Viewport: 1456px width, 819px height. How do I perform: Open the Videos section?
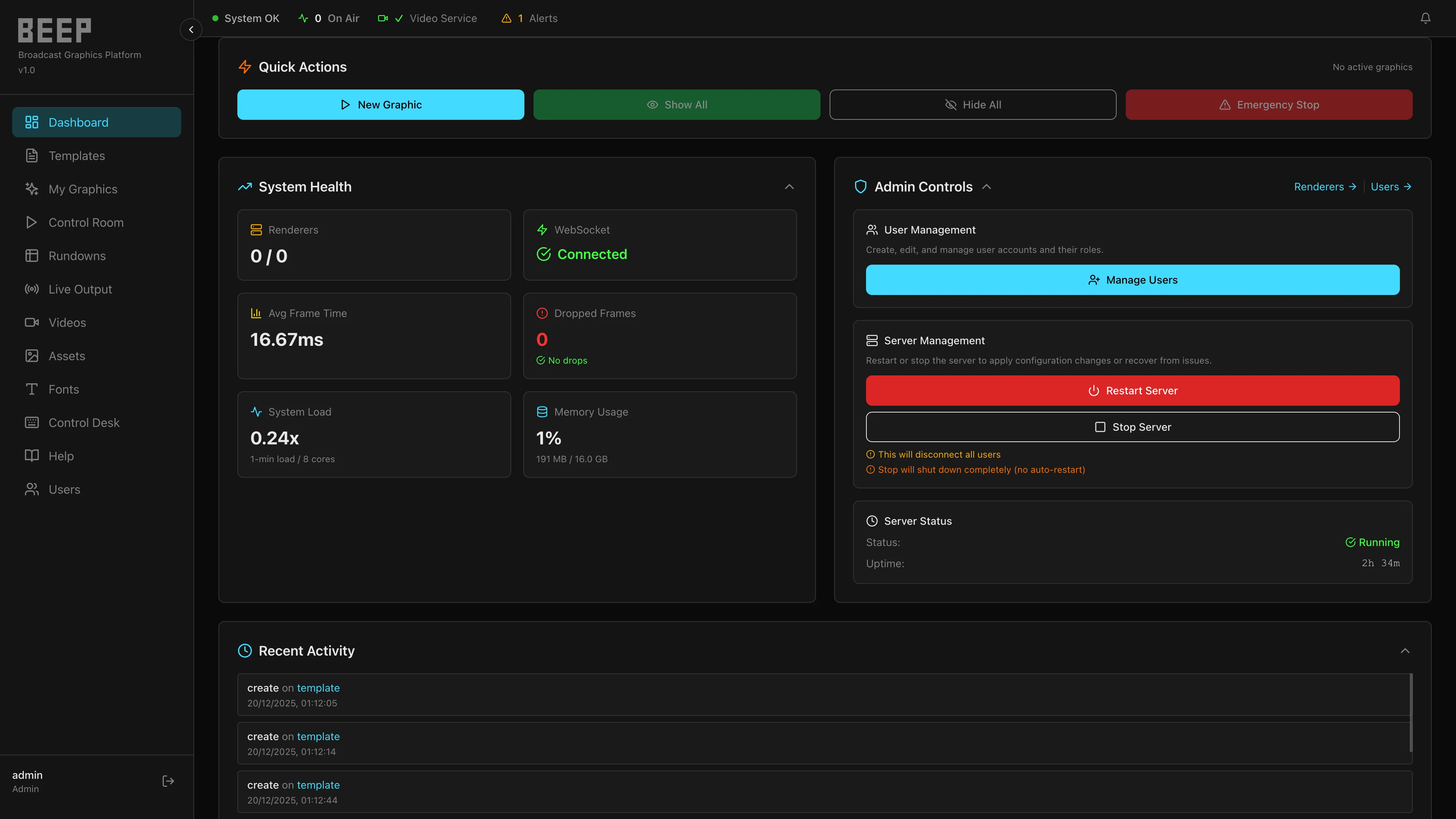pyautogui.click(x=97, y=322)
